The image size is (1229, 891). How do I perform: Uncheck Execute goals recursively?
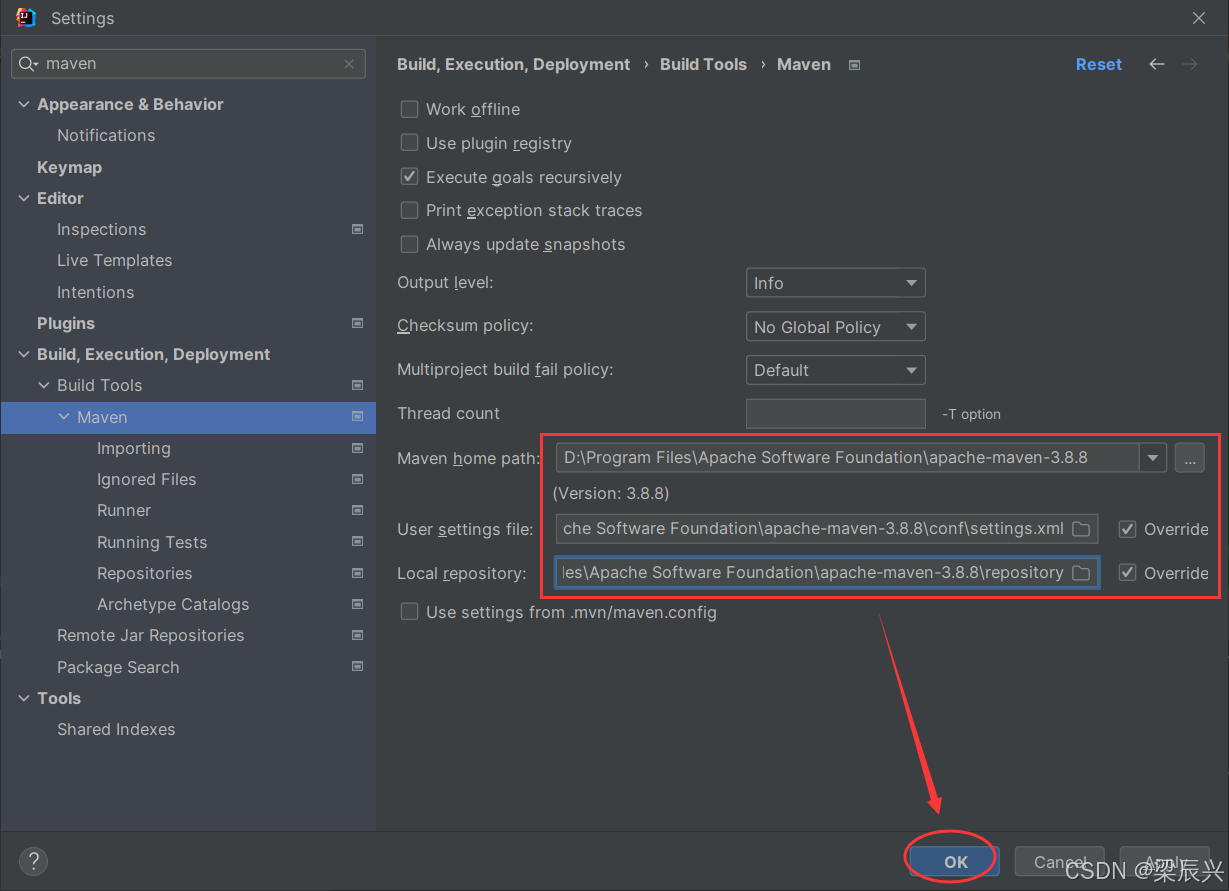click(409, 177)
